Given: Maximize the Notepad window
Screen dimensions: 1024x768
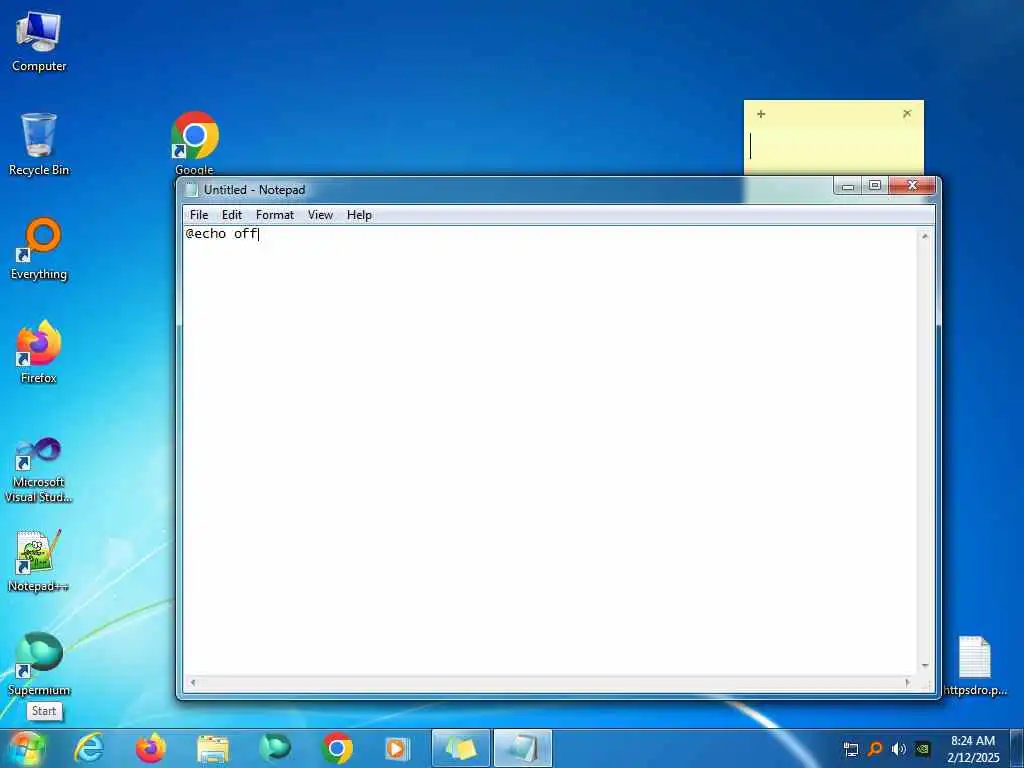Looking at the screenshot, I should click(x=875, y=186).
